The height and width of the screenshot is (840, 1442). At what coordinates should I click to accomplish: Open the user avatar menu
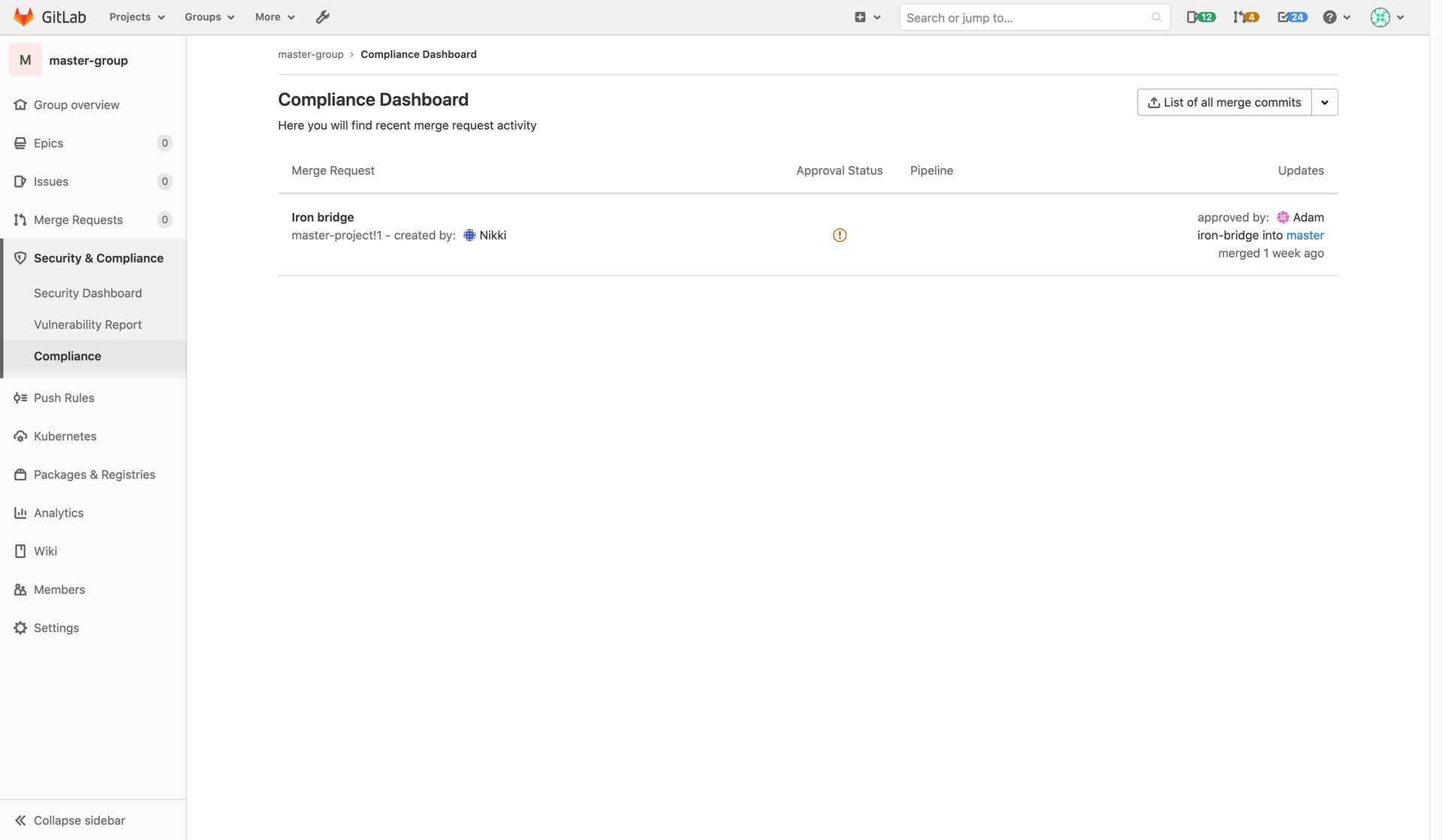pyautogui.click(x=1387, y=17)
